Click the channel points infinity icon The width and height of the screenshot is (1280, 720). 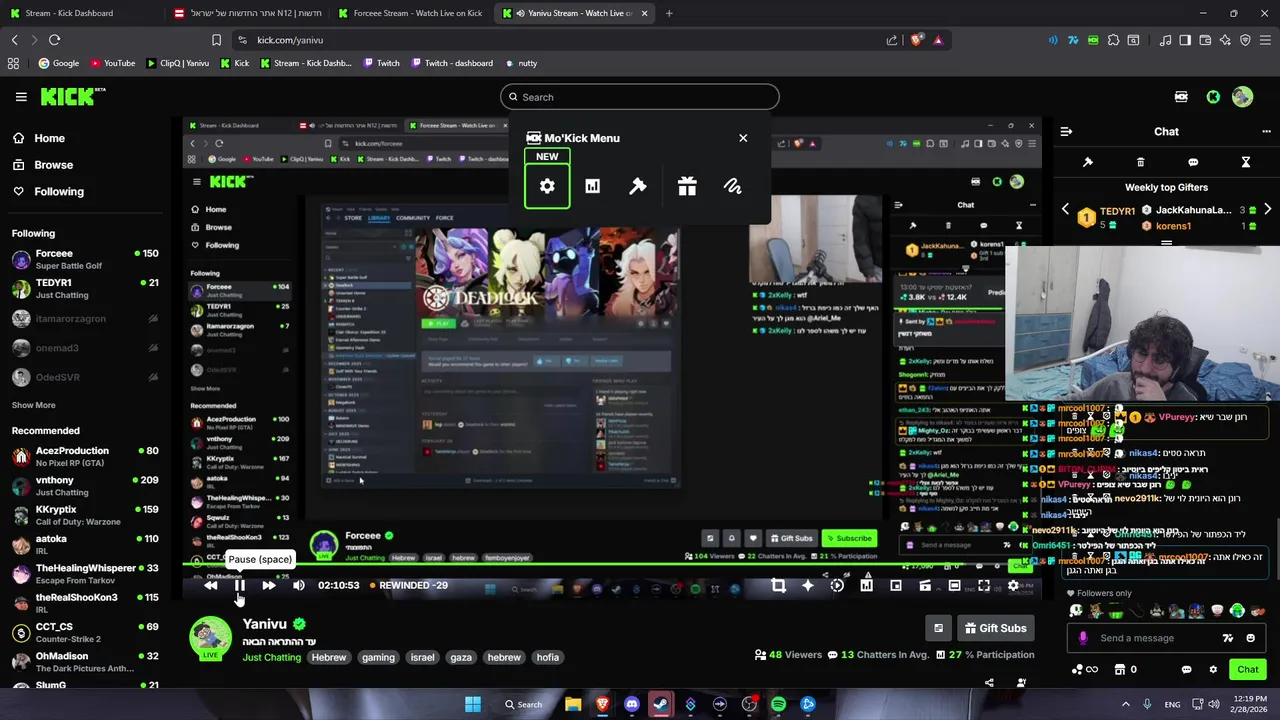click(x=1084, y=670)
